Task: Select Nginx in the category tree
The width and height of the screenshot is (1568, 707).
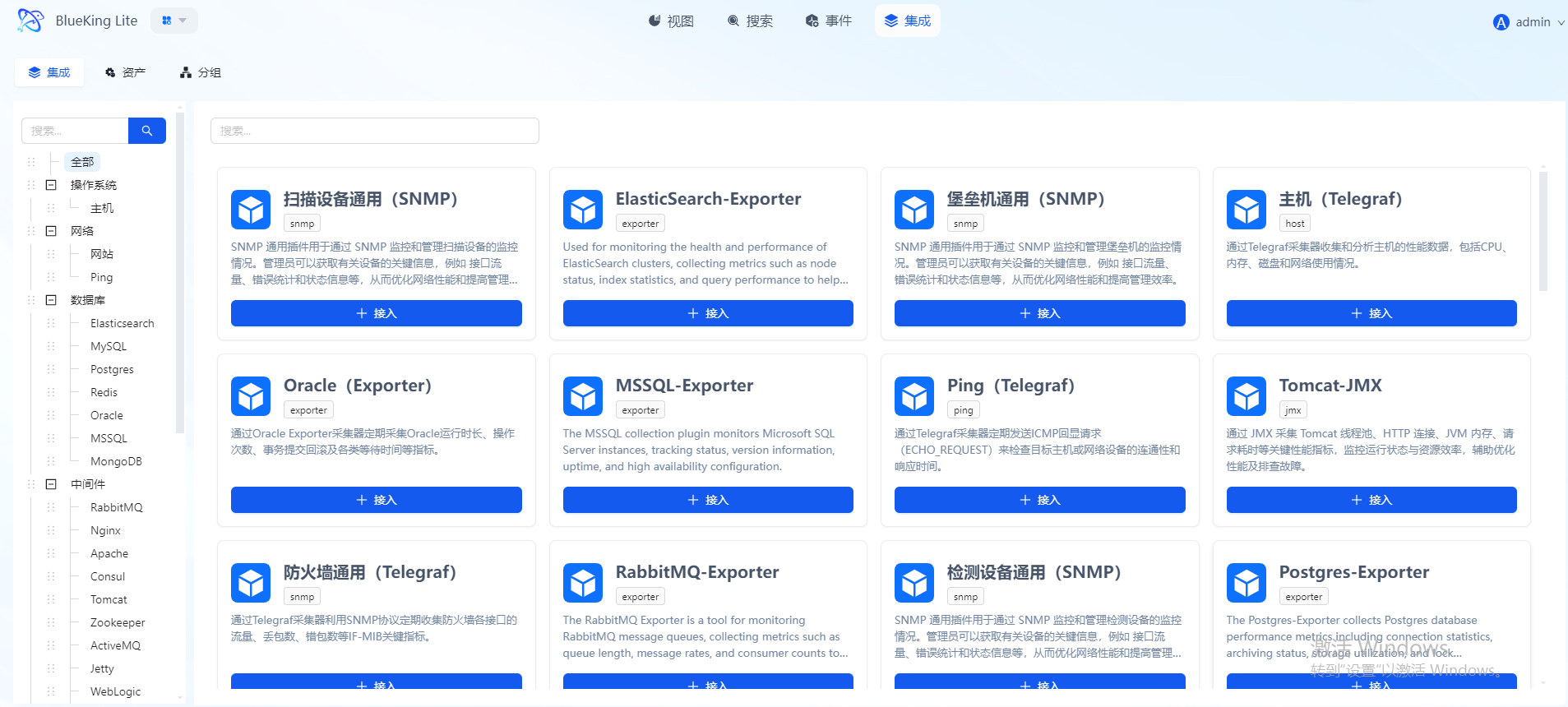Action: [105, 530]
